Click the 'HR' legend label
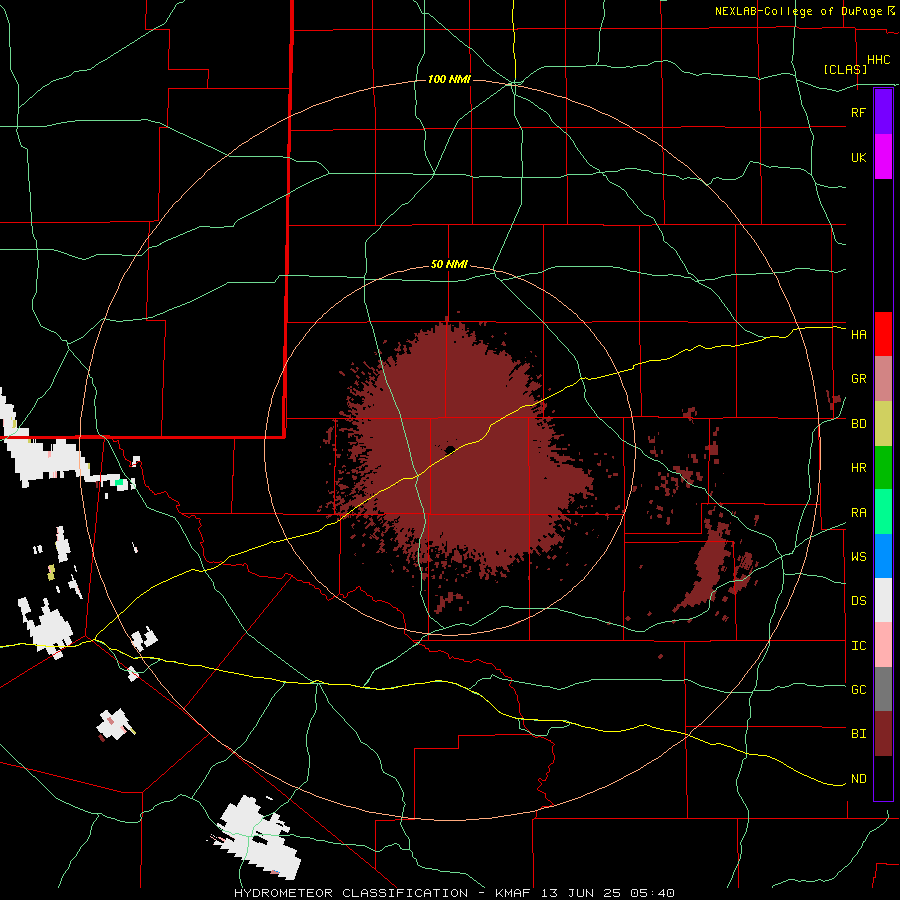Screen dimensions: 900x900 click(x=858, y=468)
